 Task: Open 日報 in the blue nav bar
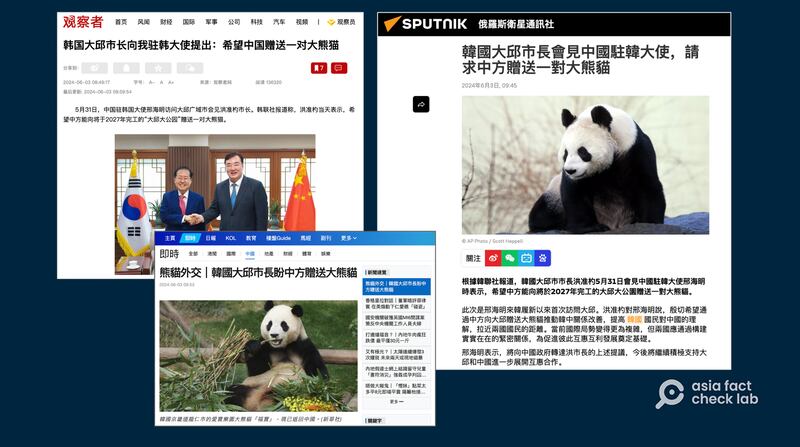pos(210,238)
